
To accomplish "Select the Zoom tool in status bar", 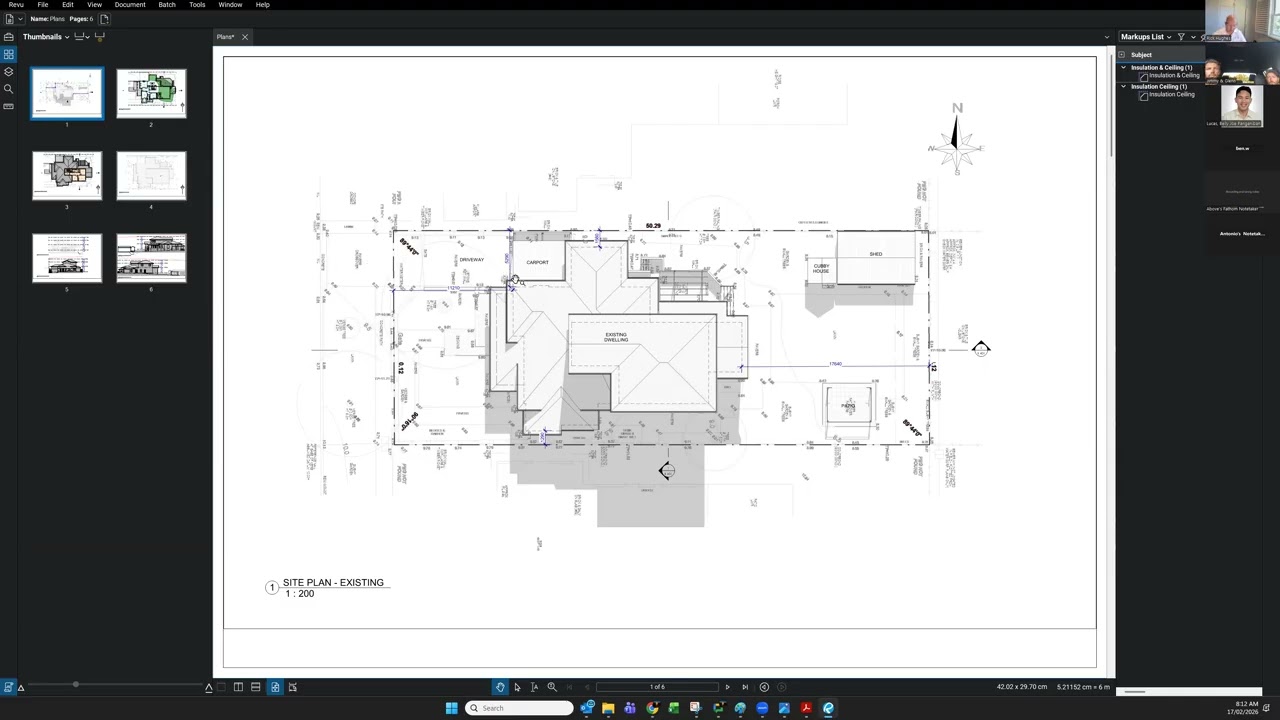I will pyautogui.click(x=551, y=687).
